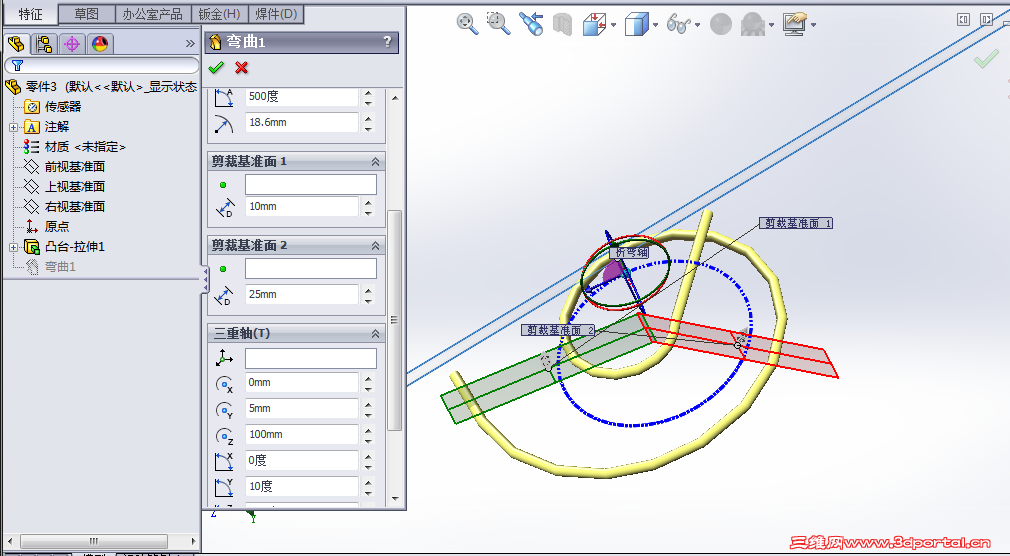Click the Apply Scene icon
Screen dimensions: 1010x556
pos(752,24)
